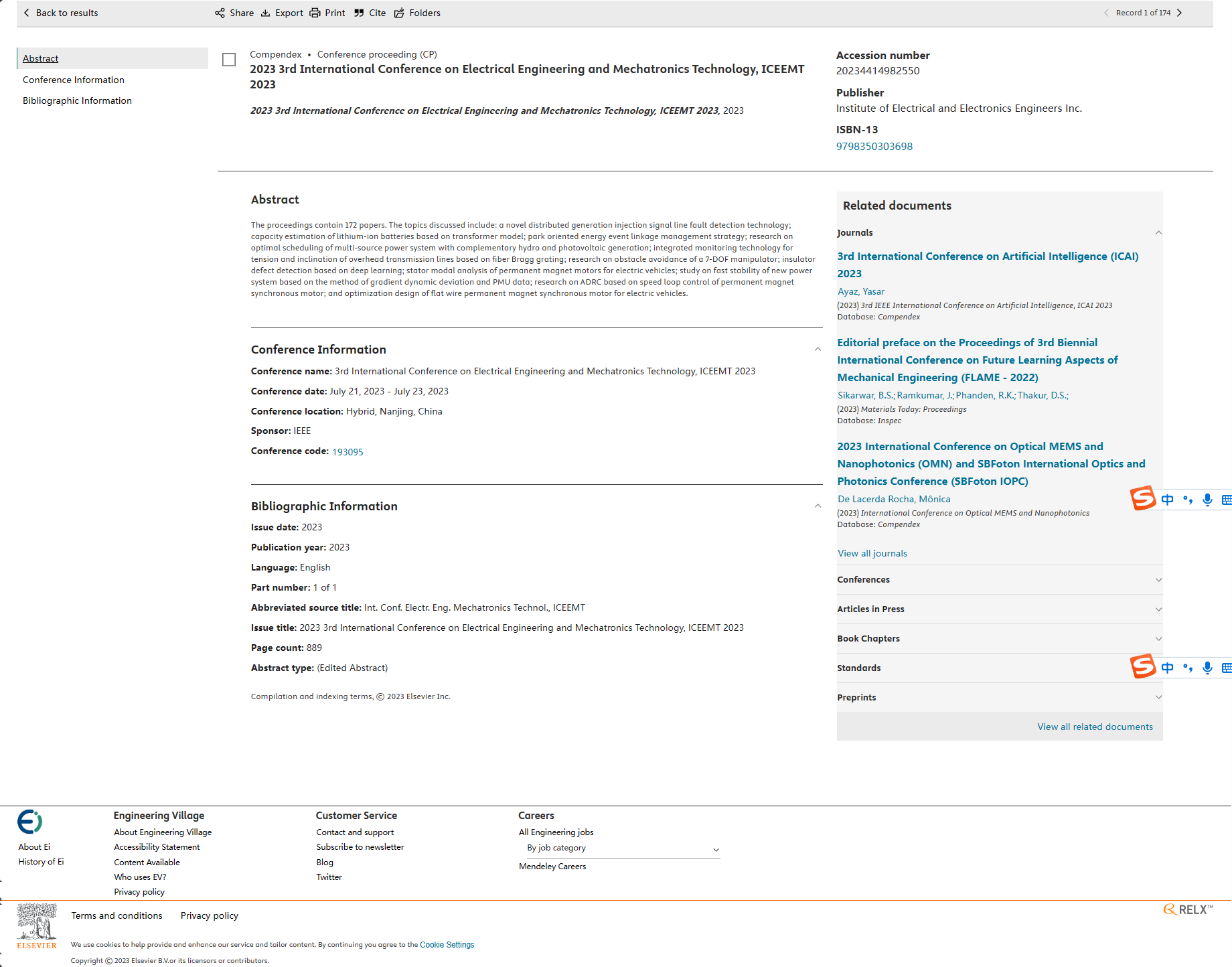Viewport: 1232px width, 967px height.
Task: Click keyboard icon on upper Sogou bar
Action: click(x=1227, y=500)
